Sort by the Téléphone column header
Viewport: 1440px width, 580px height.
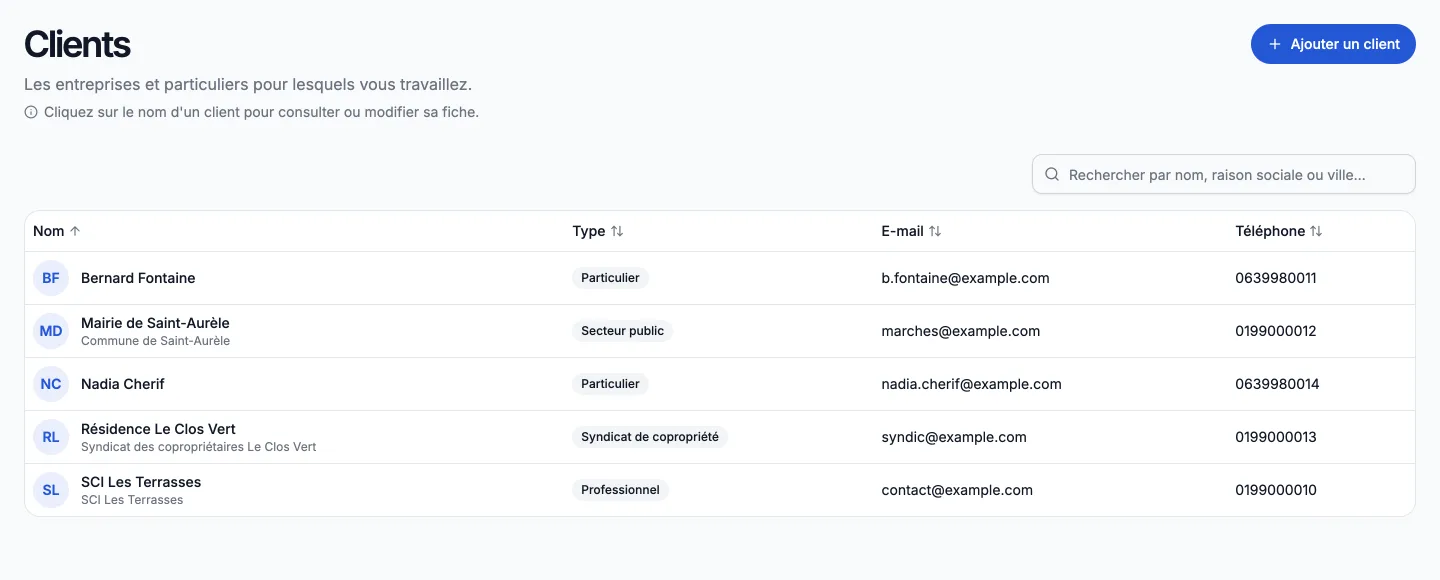(x=1279, y=231)
